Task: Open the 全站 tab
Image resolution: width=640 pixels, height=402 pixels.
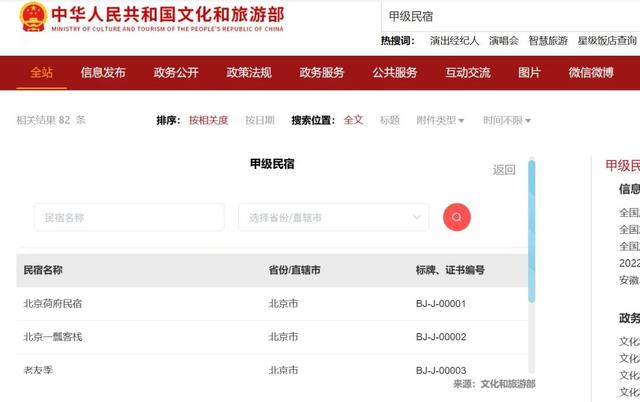Action: click(42, 73)
